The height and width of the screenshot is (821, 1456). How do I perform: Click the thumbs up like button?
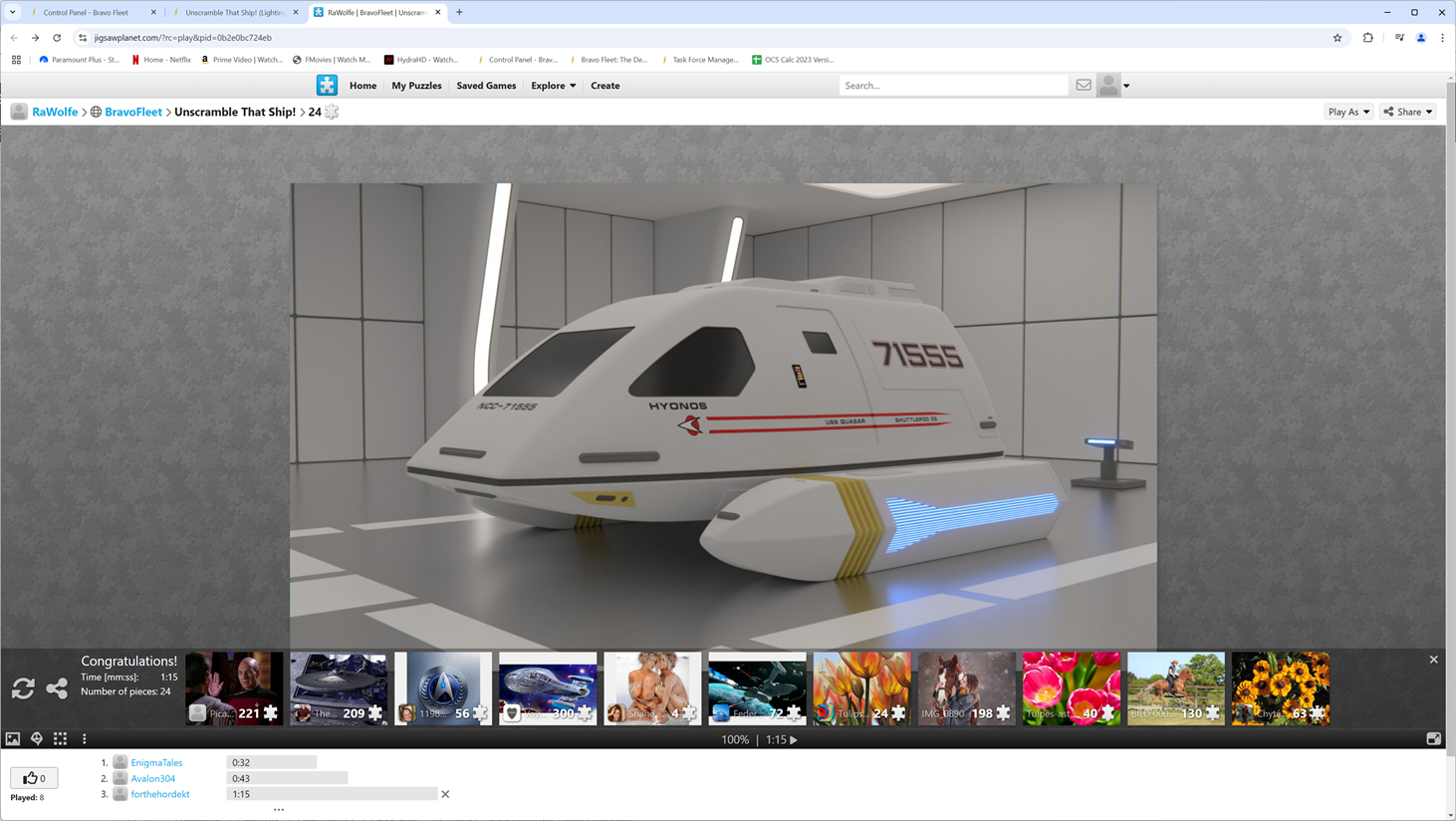[34, 778]
